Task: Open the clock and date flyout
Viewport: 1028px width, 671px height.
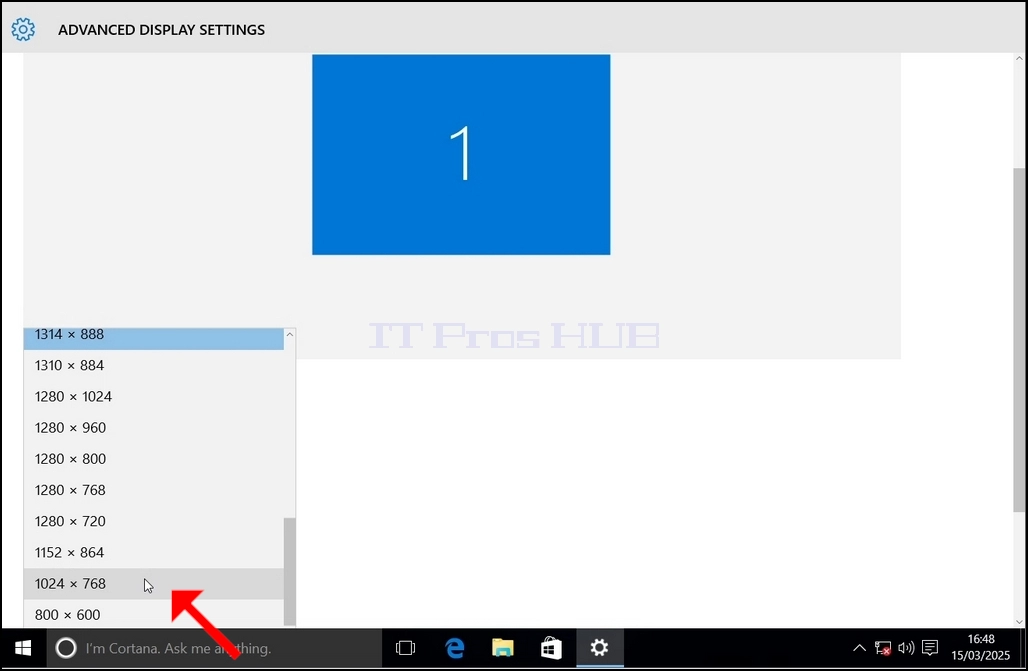Action: pos(981,647)
